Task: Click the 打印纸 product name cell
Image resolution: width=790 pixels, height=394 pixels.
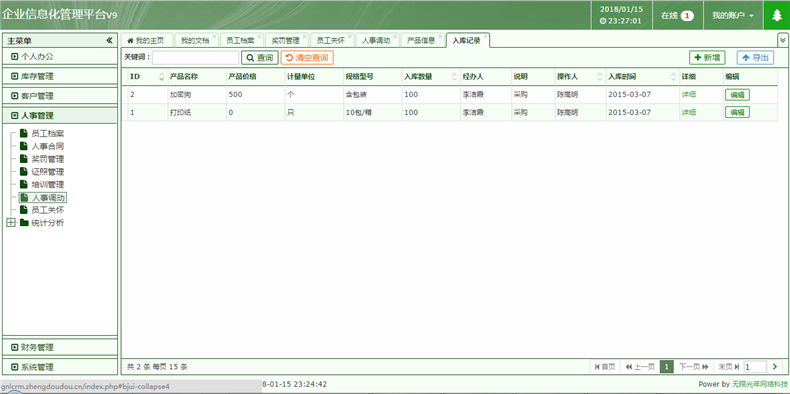Action: click(x=196, y=112)
